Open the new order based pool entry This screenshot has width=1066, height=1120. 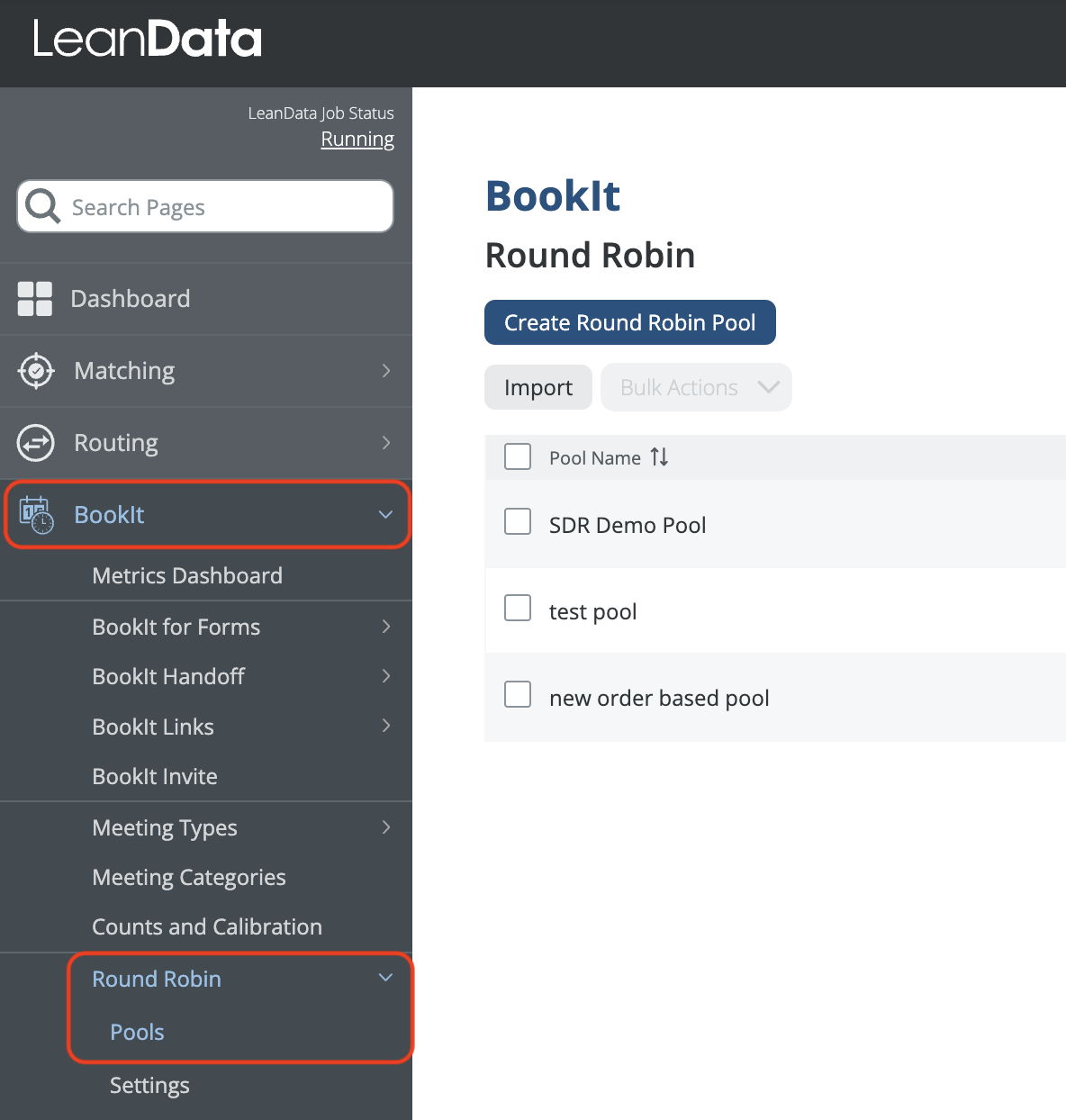point(659,698)
